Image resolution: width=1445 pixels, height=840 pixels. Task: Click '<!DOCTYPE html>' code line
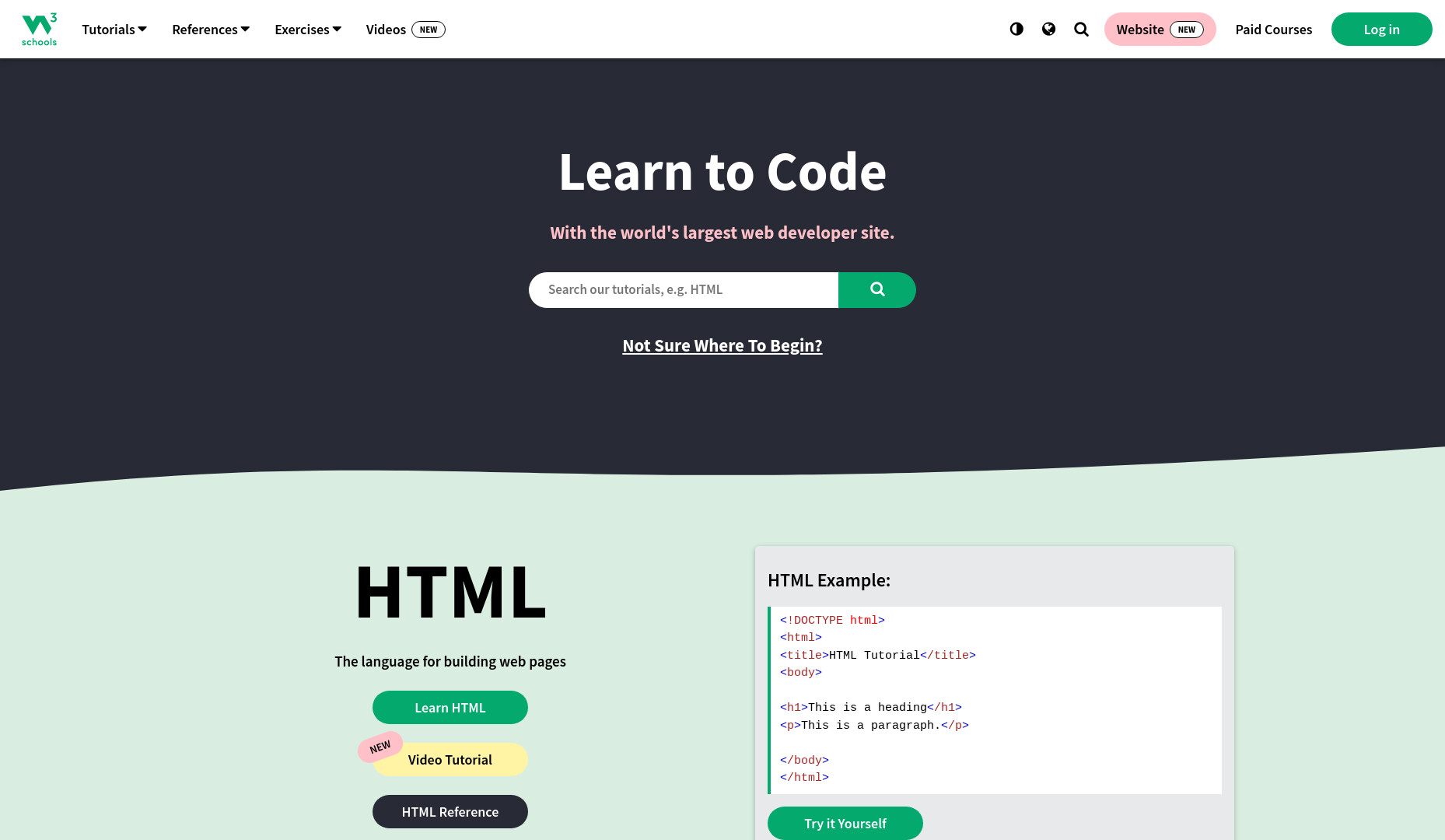coord(832,620)
